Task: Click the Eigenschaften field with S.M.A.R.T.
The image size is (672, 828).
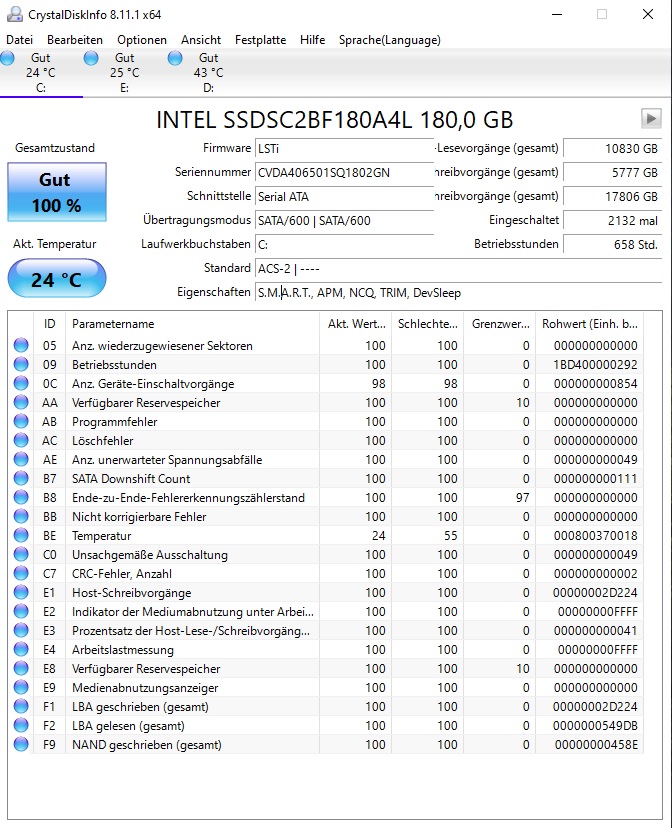Action: click(x=458, y=293)
